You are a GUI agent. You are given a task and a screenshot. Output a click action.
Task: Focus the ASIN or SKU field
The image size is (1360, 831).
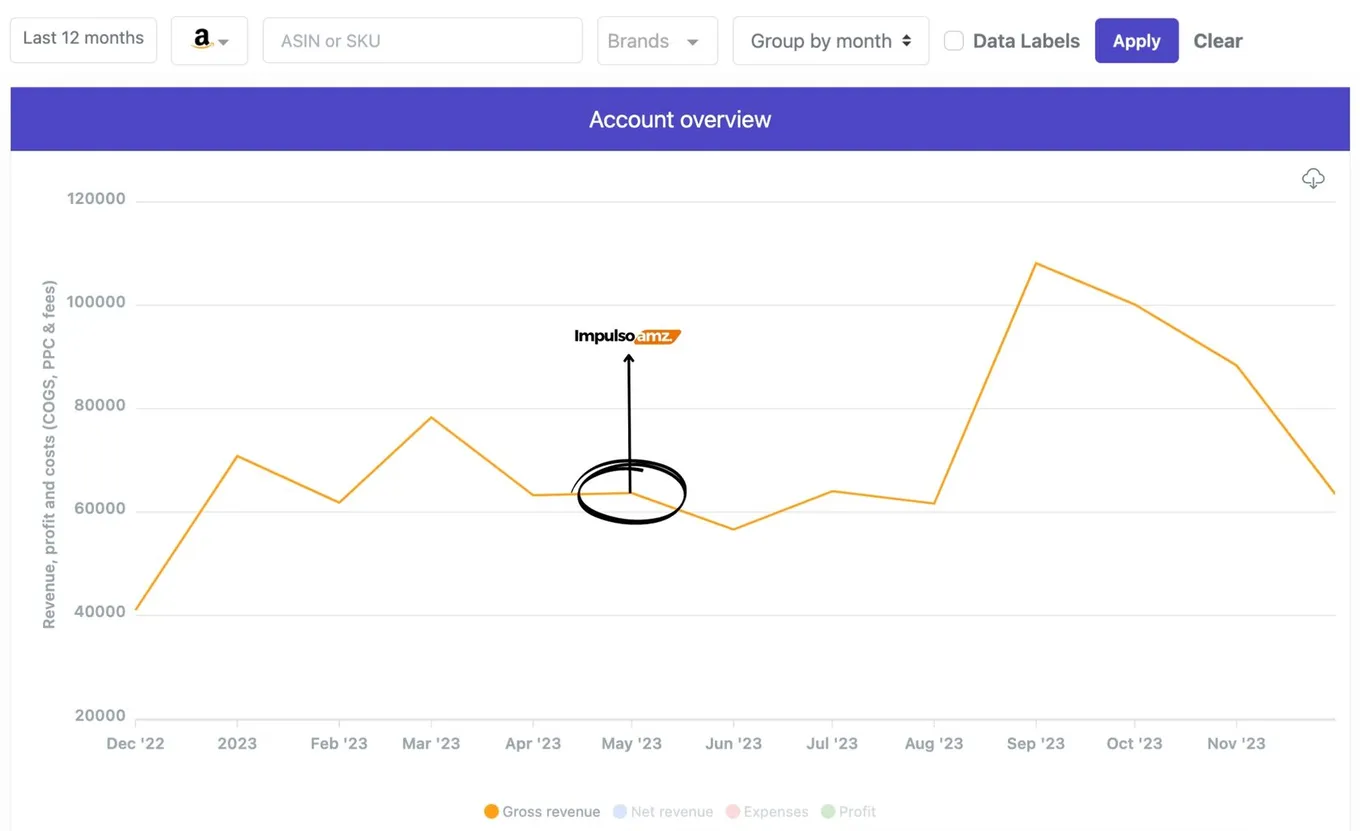pyautogui.click(x=422, y=41)
